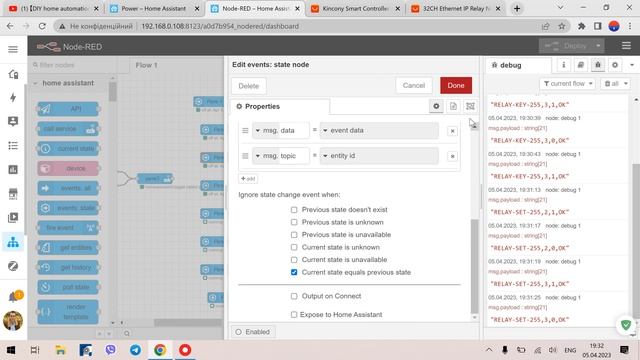Viewport: 640px width, 360px height.
Task: Click the add property button
Action: pos(248,178)
